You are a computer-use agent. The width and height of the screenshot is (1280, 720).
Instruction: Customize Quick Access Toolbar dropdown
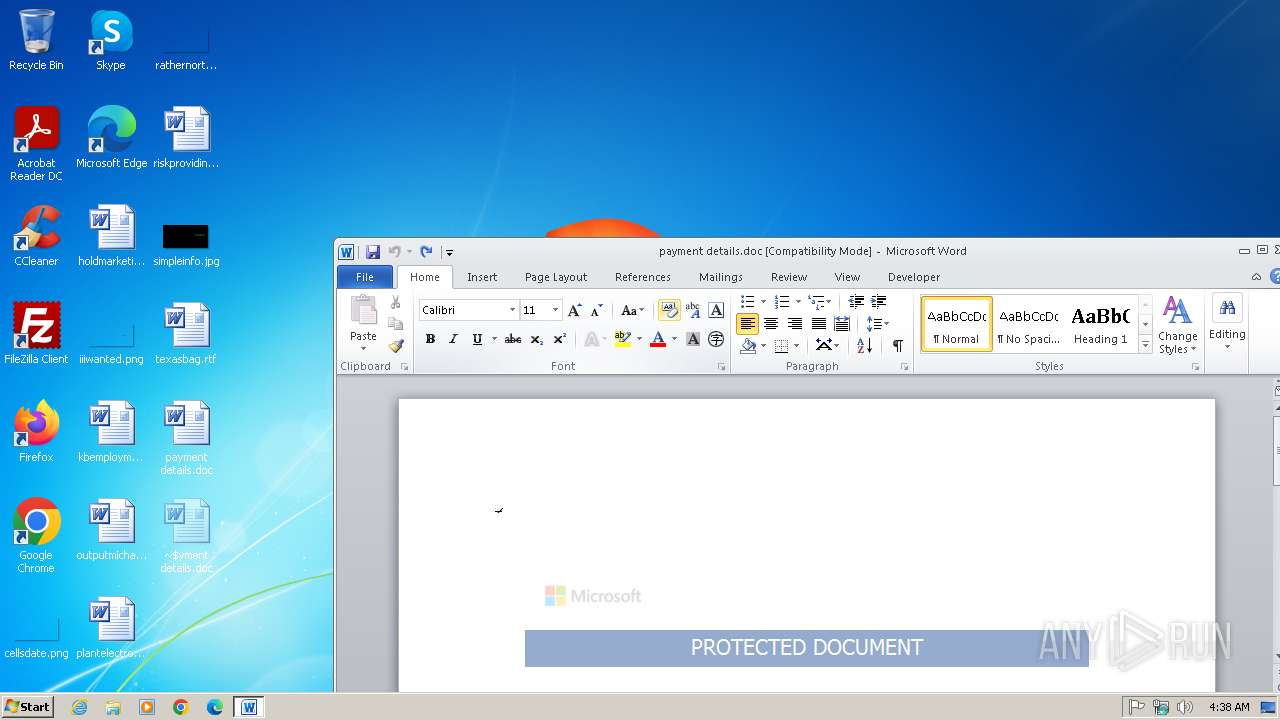(449, 252)
